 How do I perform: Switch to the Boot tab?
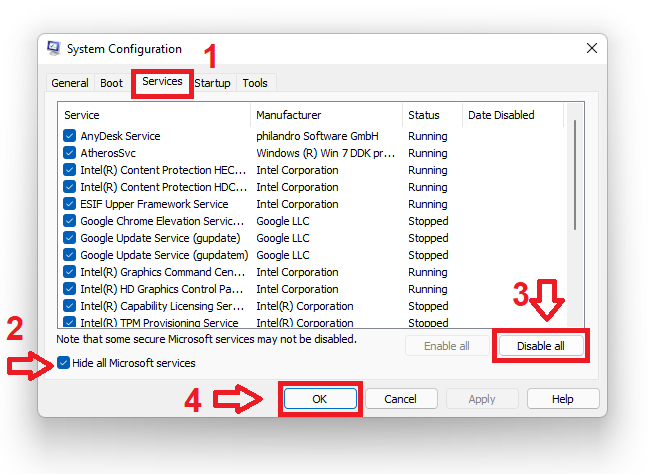pyautogui.click(x=112, y=83)
